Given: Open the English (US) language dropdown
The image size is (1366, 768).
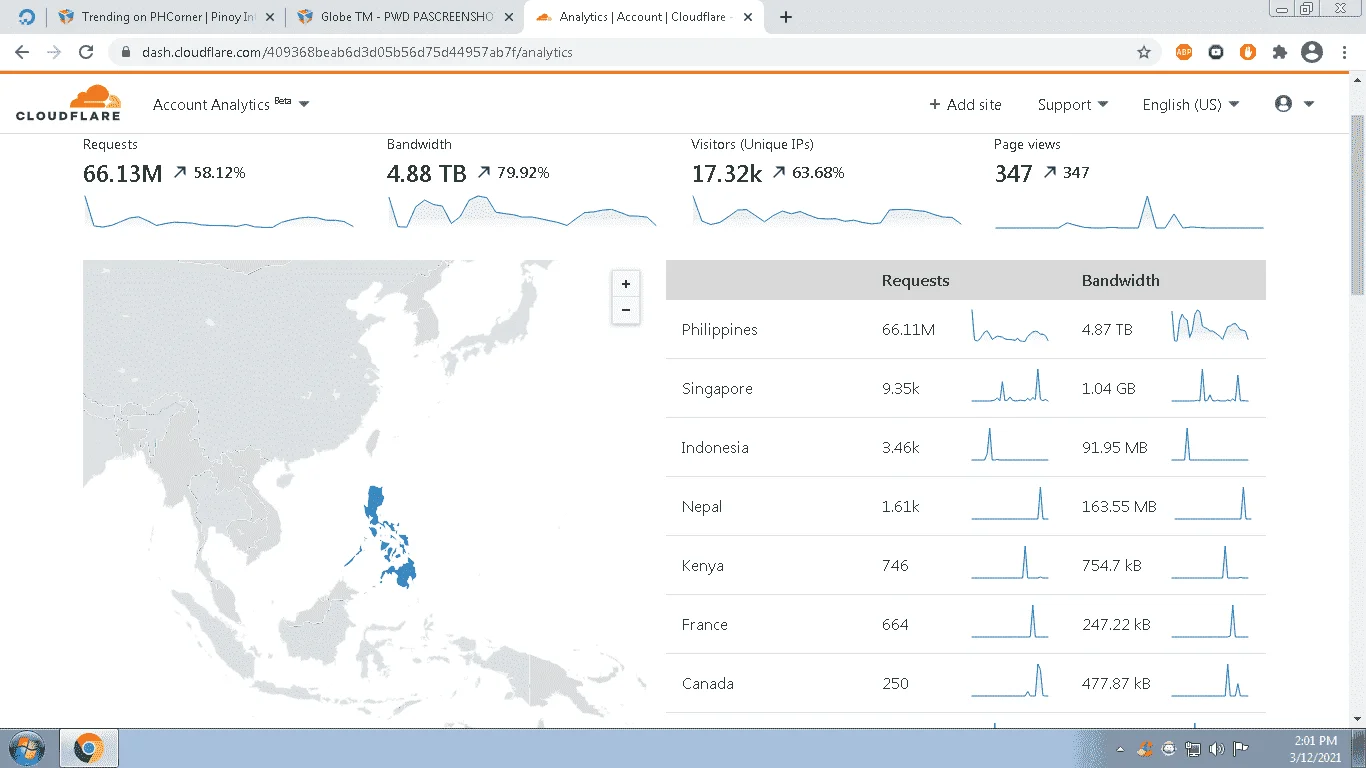Looking at the screenshot, I should coord(1191,104).
